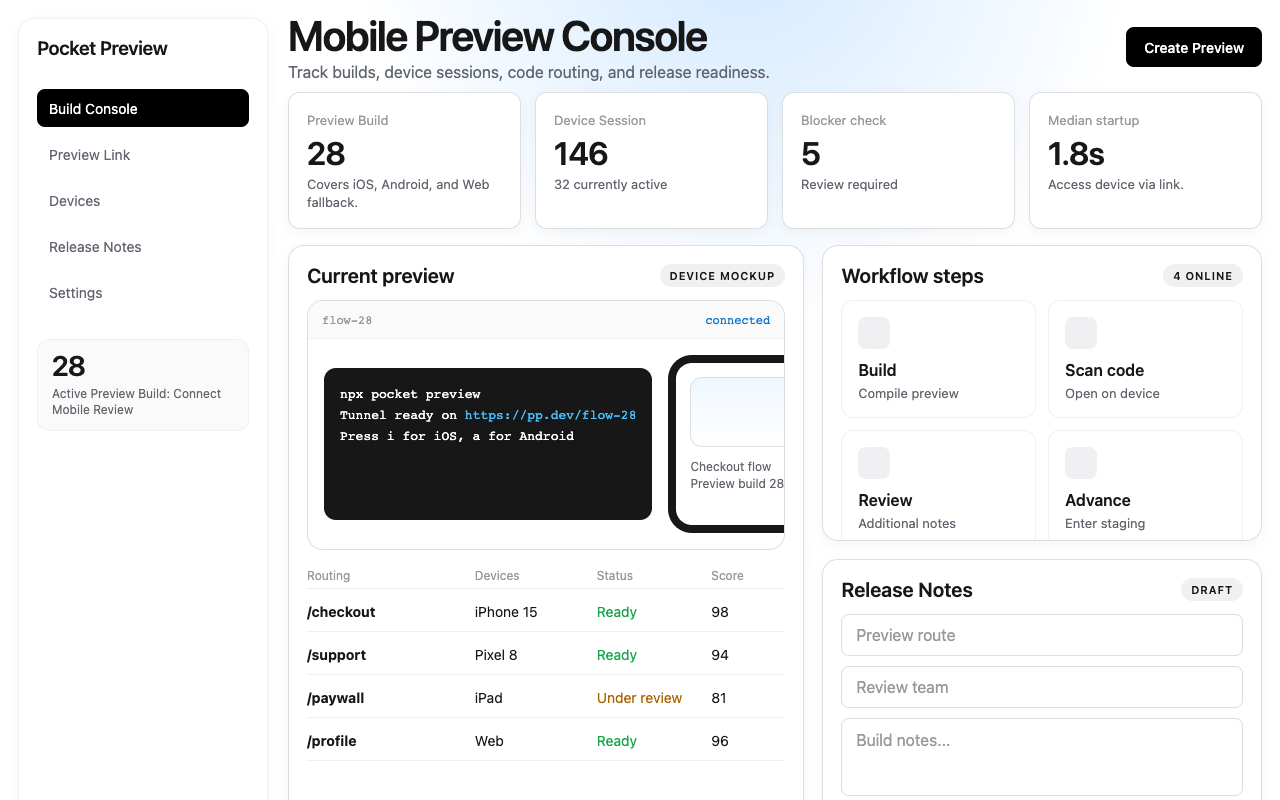The height and width of the screenshot is (800, 1280).
Task: Click into the Build notes textarea
Action: click(1042, 757)
